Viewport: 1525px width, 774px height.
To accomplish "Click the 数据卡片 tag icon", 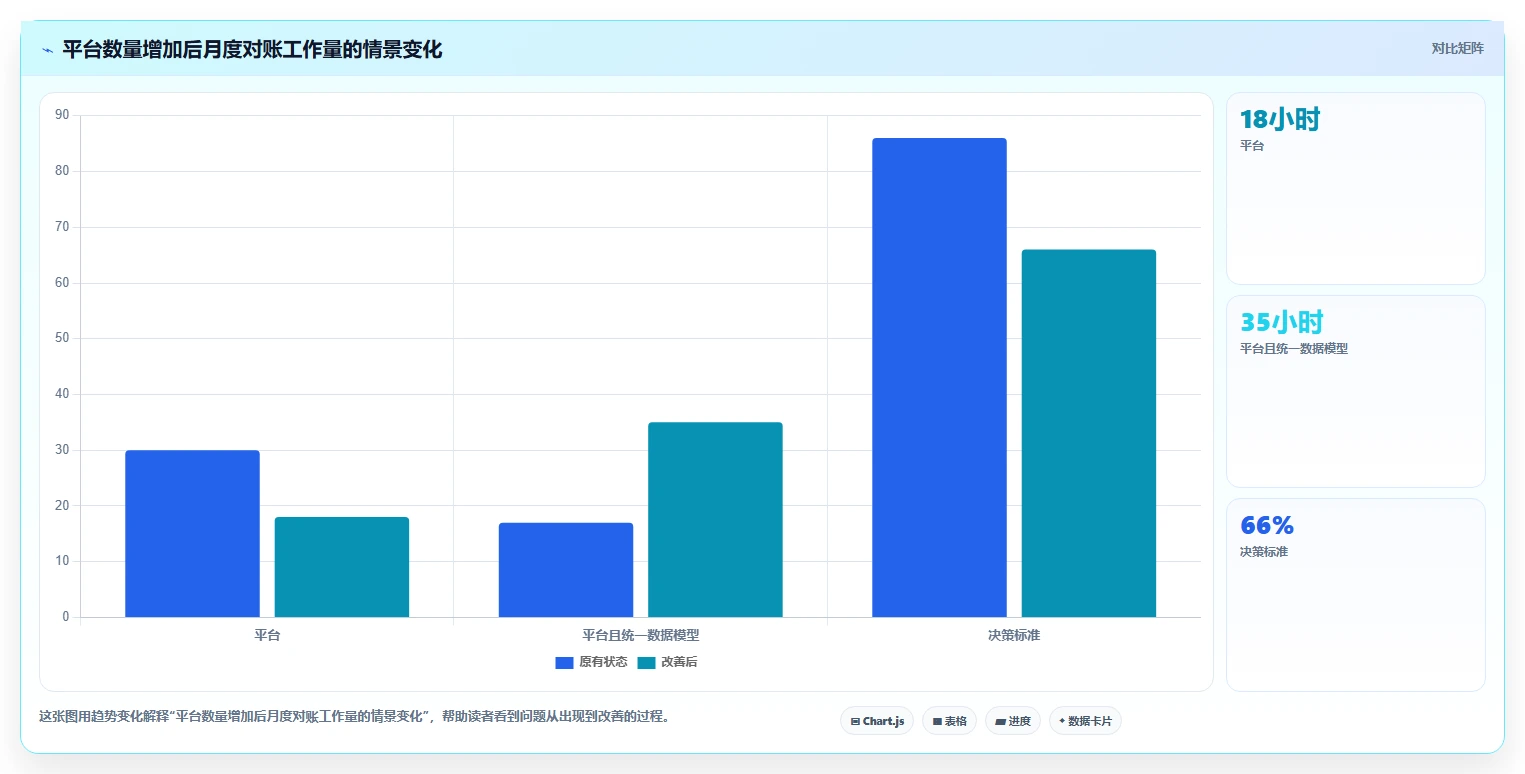I will pyautogui.click(x=1062, y=721).
